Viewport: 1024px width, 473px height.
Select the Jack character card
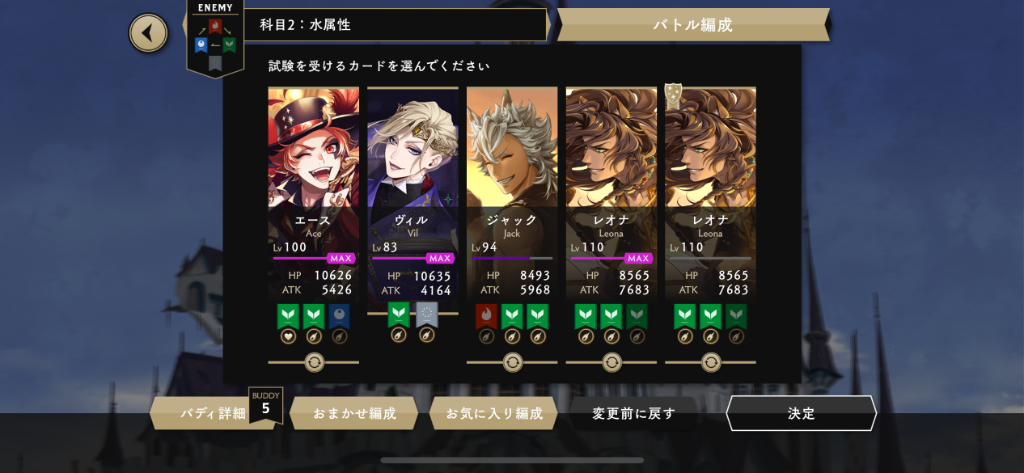click(512, 193)
